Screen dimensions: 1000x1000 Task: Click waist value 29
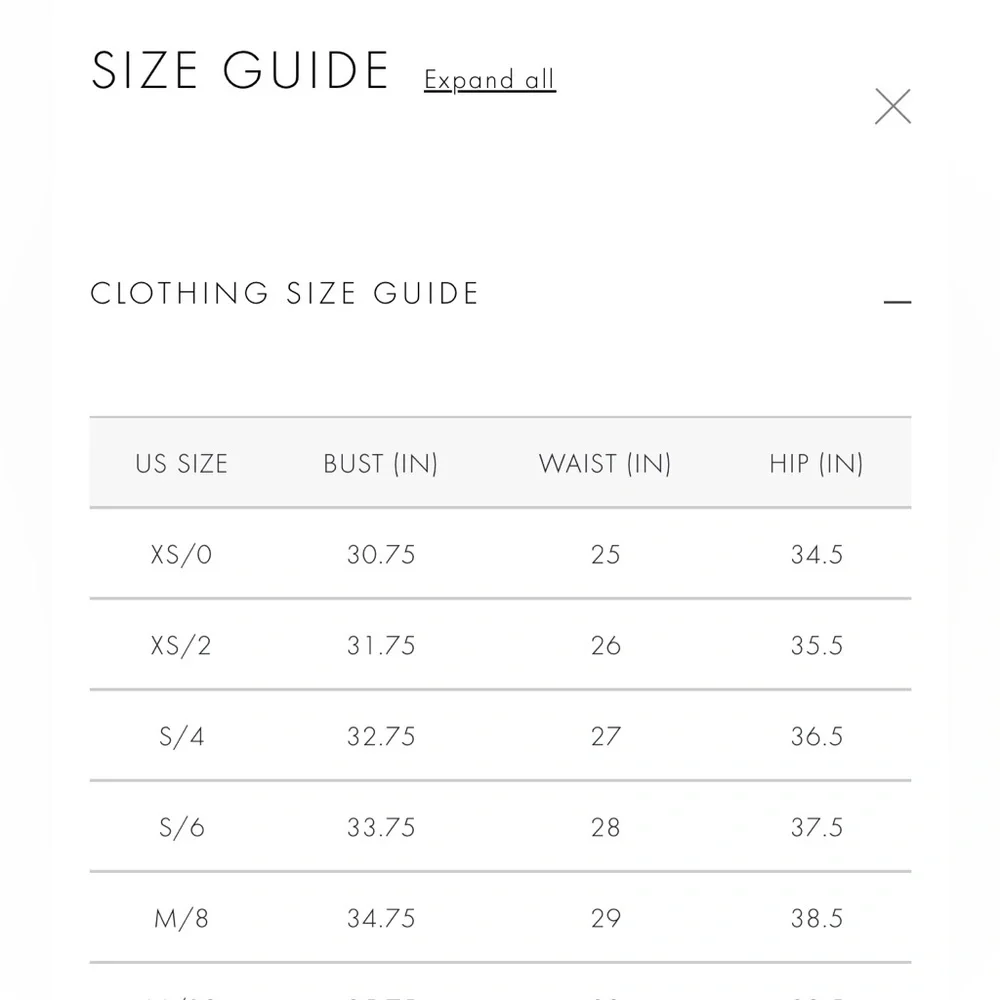click(x=605, y=919)
